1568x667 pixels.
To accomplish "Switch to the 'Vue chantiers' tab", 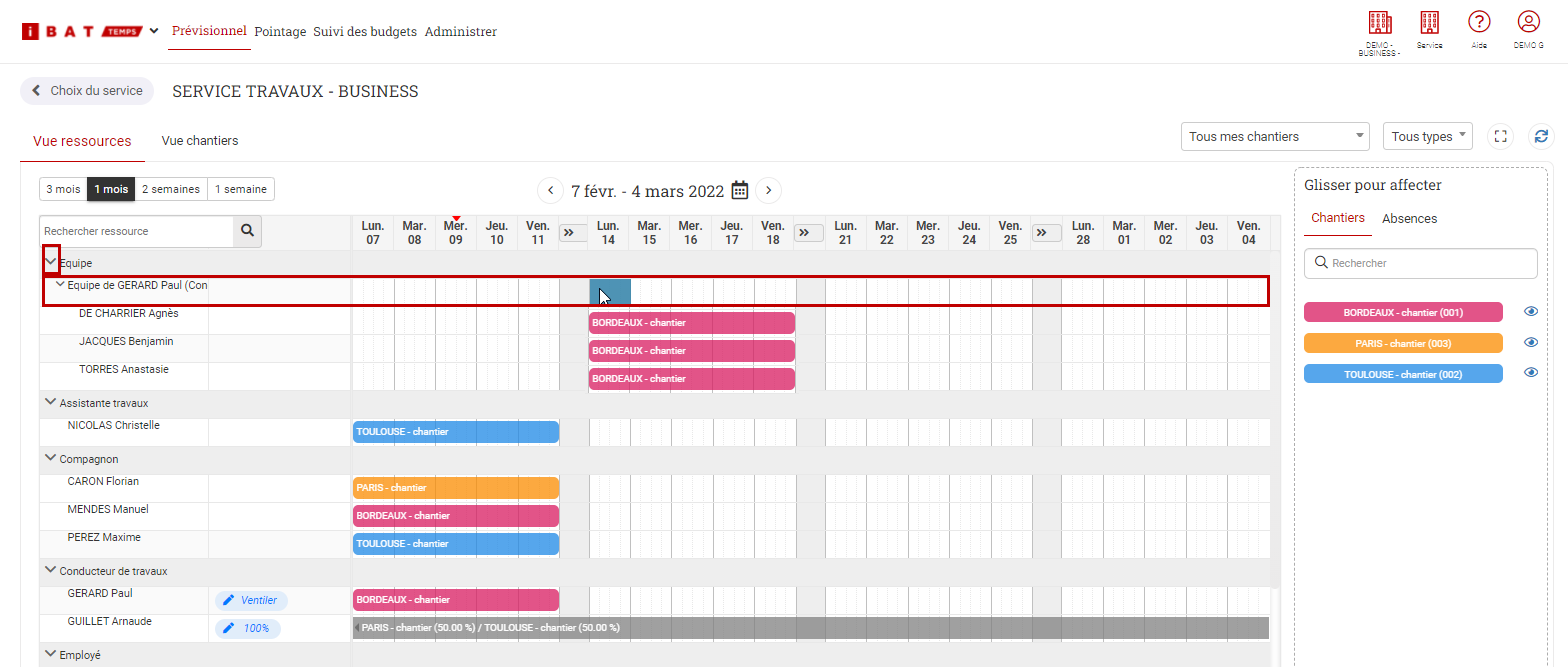I will click(x=200, y=141).
